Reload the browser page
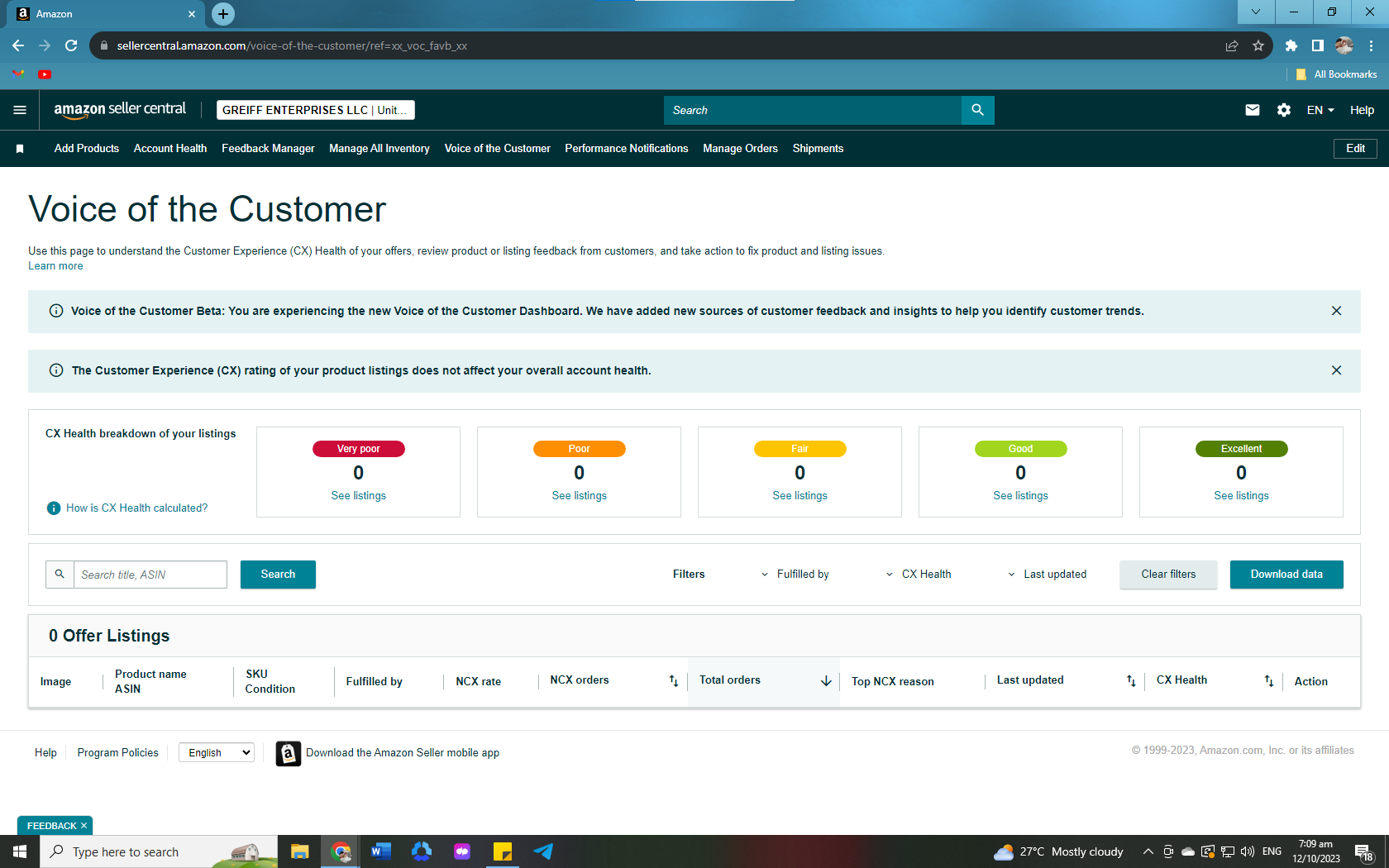This screenshot has width=1389, height=868. 71,45
